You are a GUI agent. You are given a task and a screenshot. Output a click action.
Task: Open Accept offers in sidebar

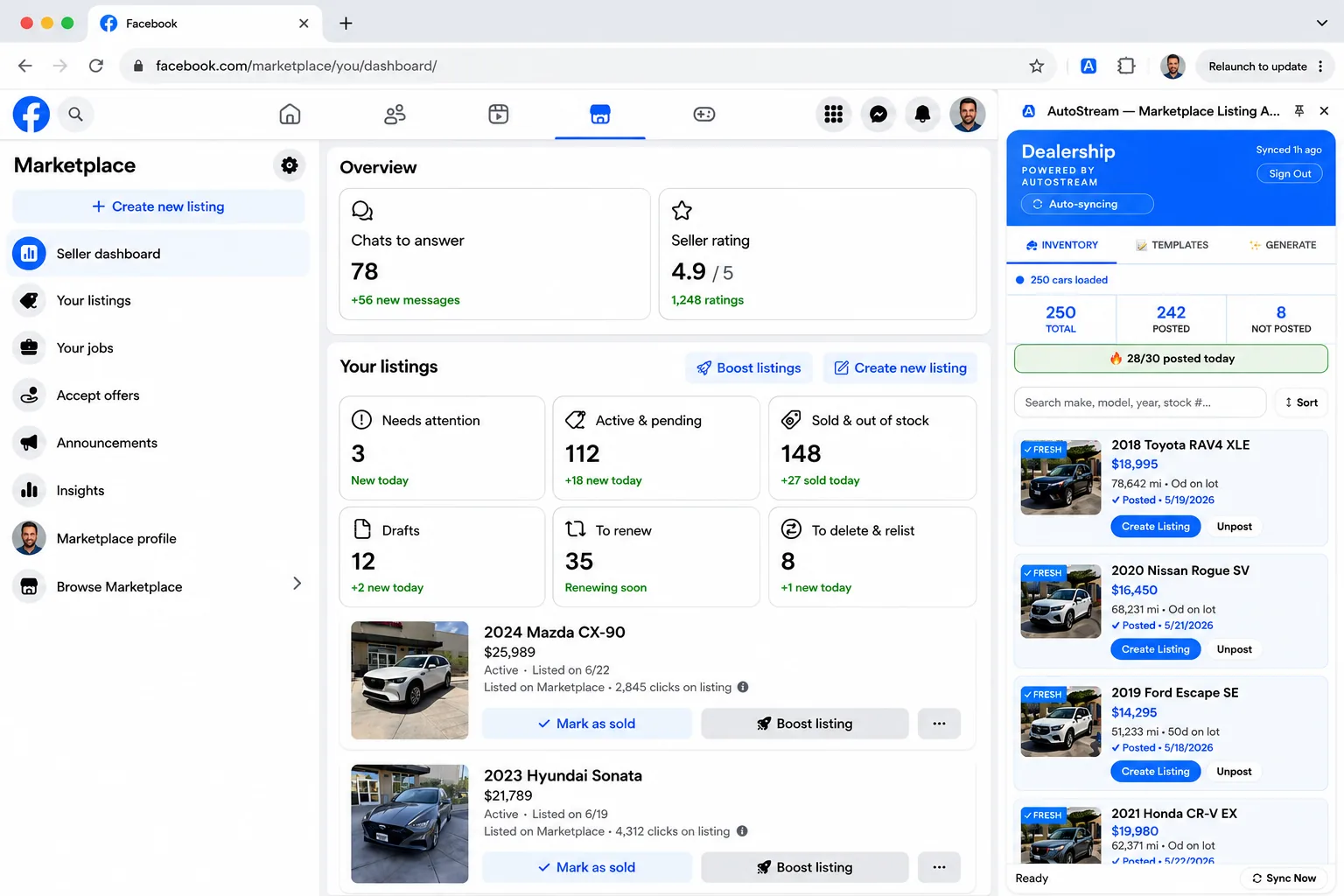(158, 395)
